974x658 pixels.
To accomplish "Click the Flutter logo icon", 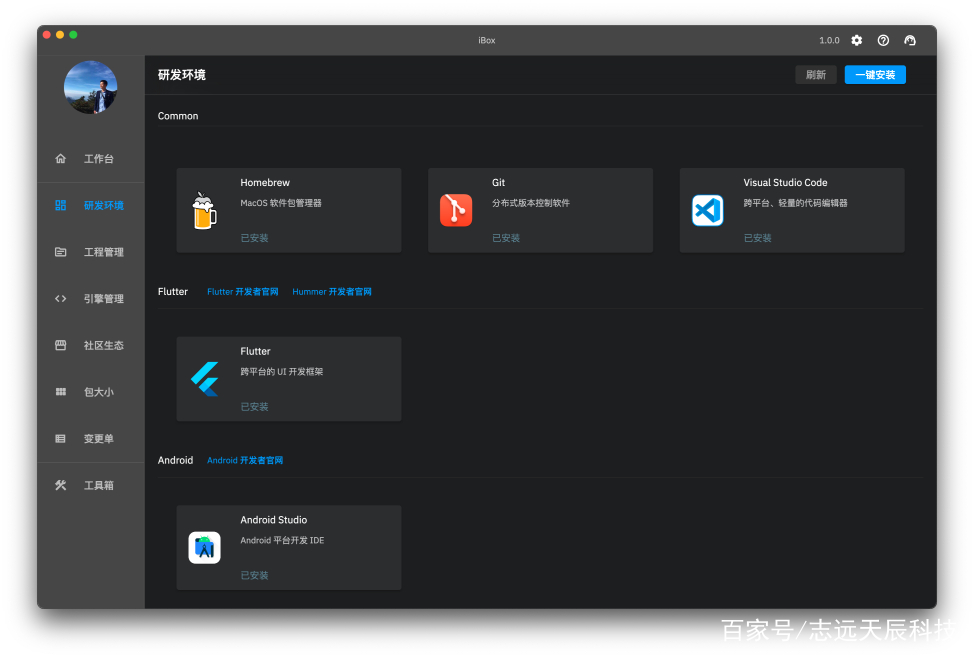I will (204, 378).
